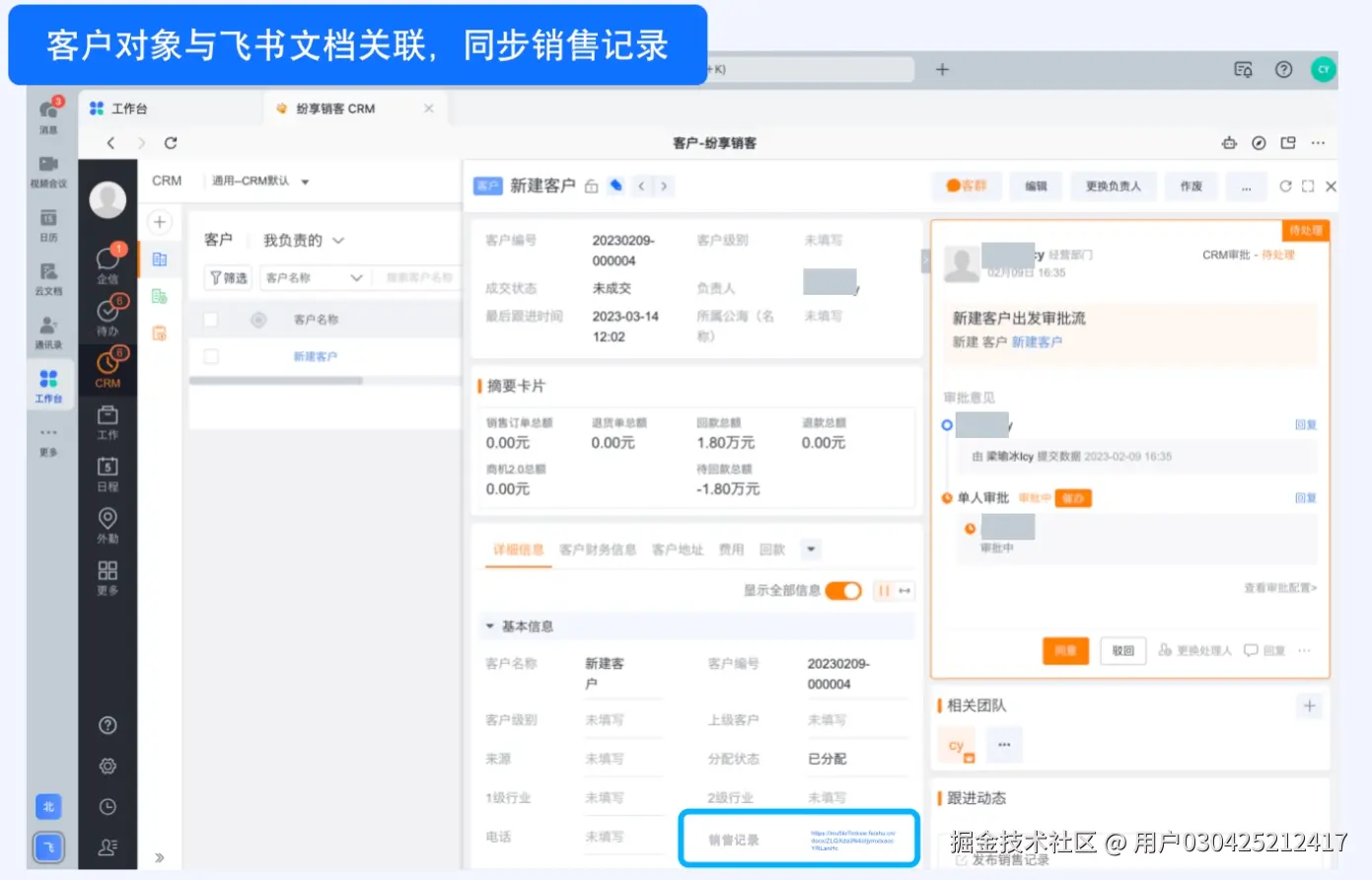Viewport: 1372px width, 880px height.
Task: Click the 同意 approval button
Action: coord(1065,650)
